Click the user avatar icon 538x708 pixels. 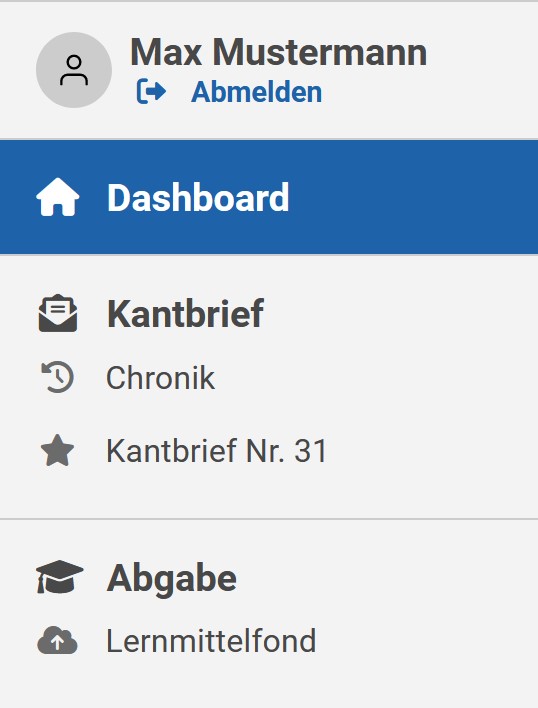pyautogui.click(x=74, y=70)
